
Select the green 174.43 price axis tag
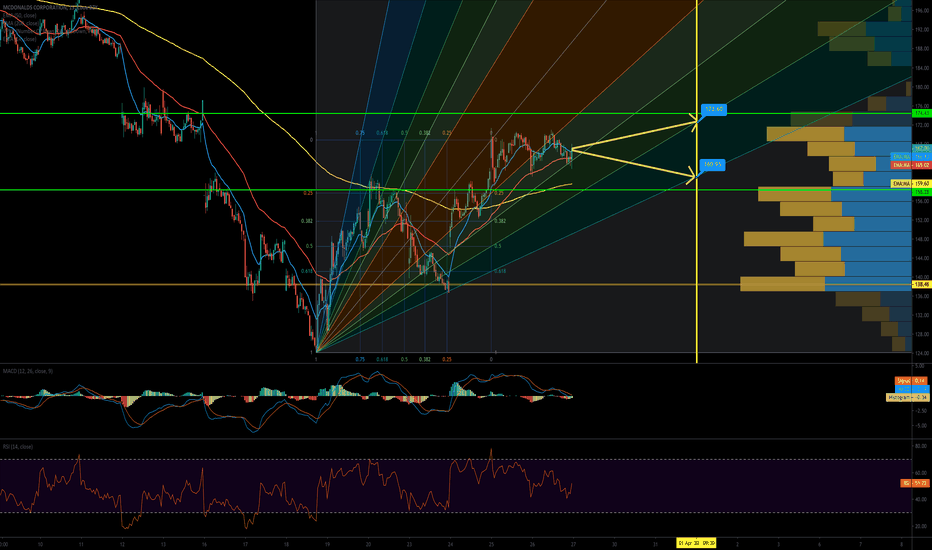pos(921,113)
